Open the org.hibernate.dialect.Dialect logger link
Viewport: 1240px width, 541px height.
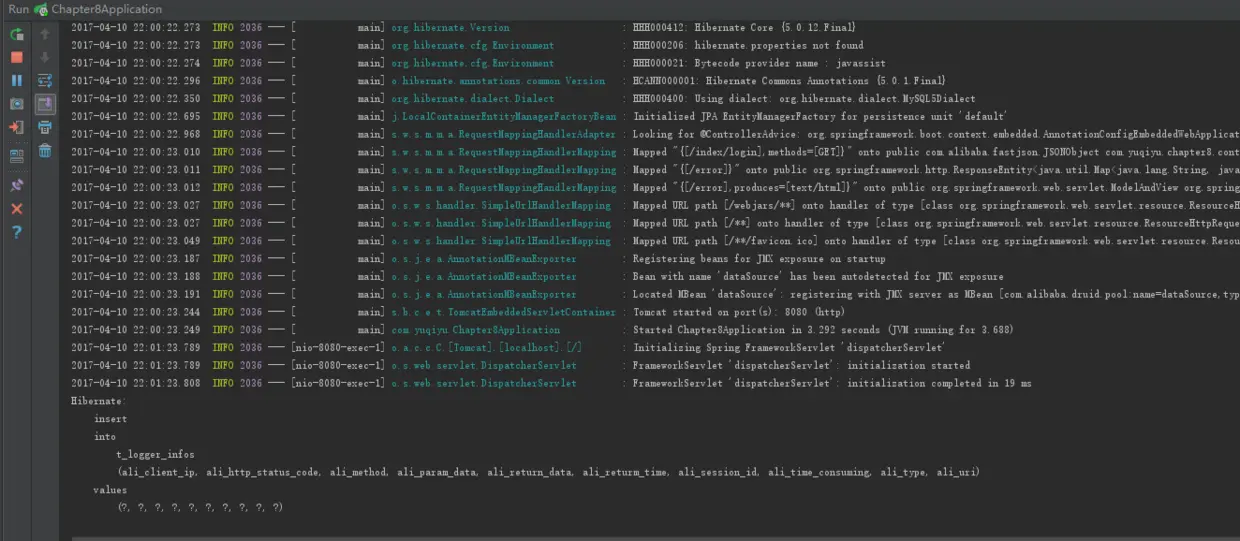click(472, 99)
